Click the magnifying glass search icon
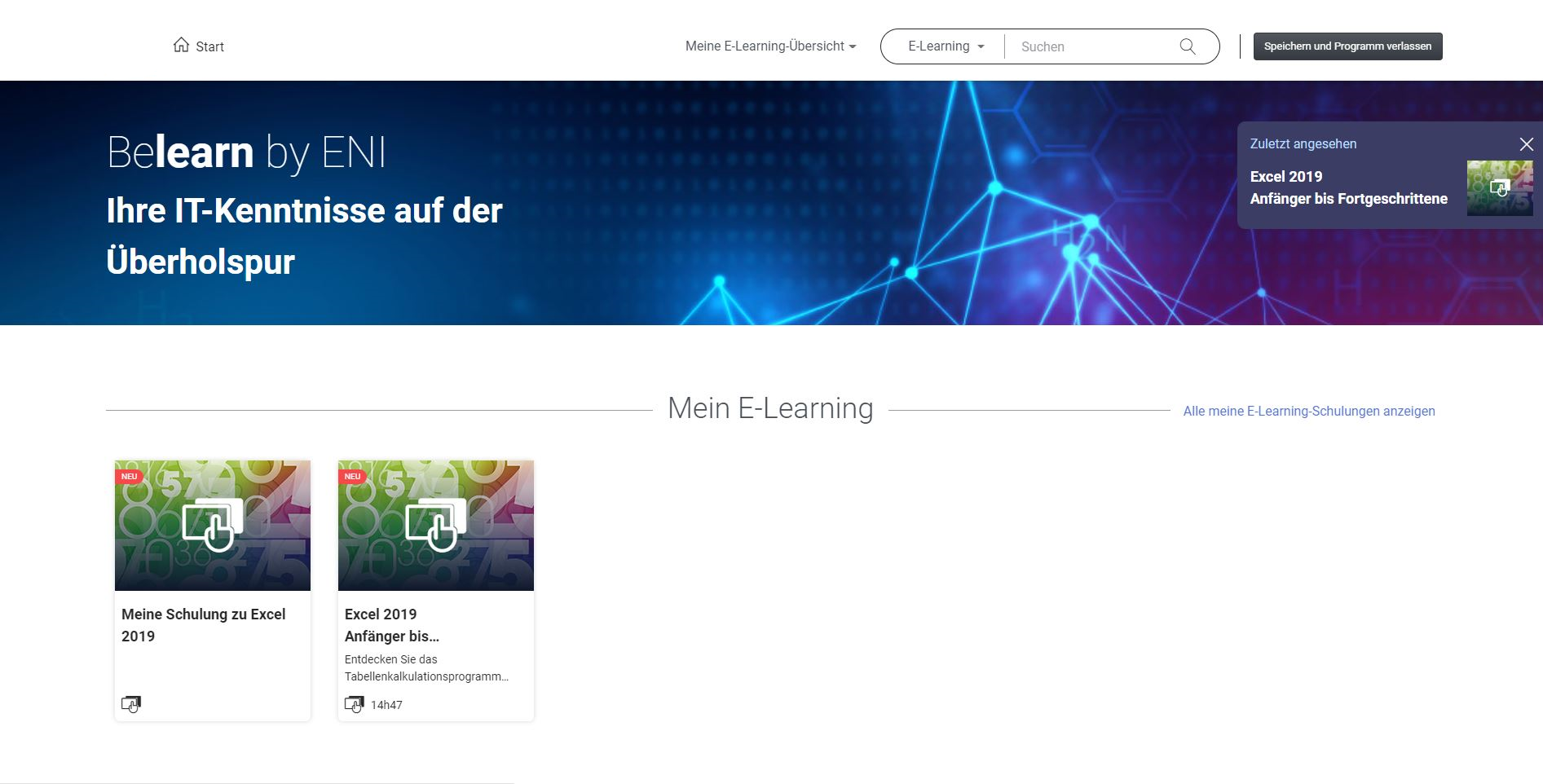 click(x=1188, y=46)
